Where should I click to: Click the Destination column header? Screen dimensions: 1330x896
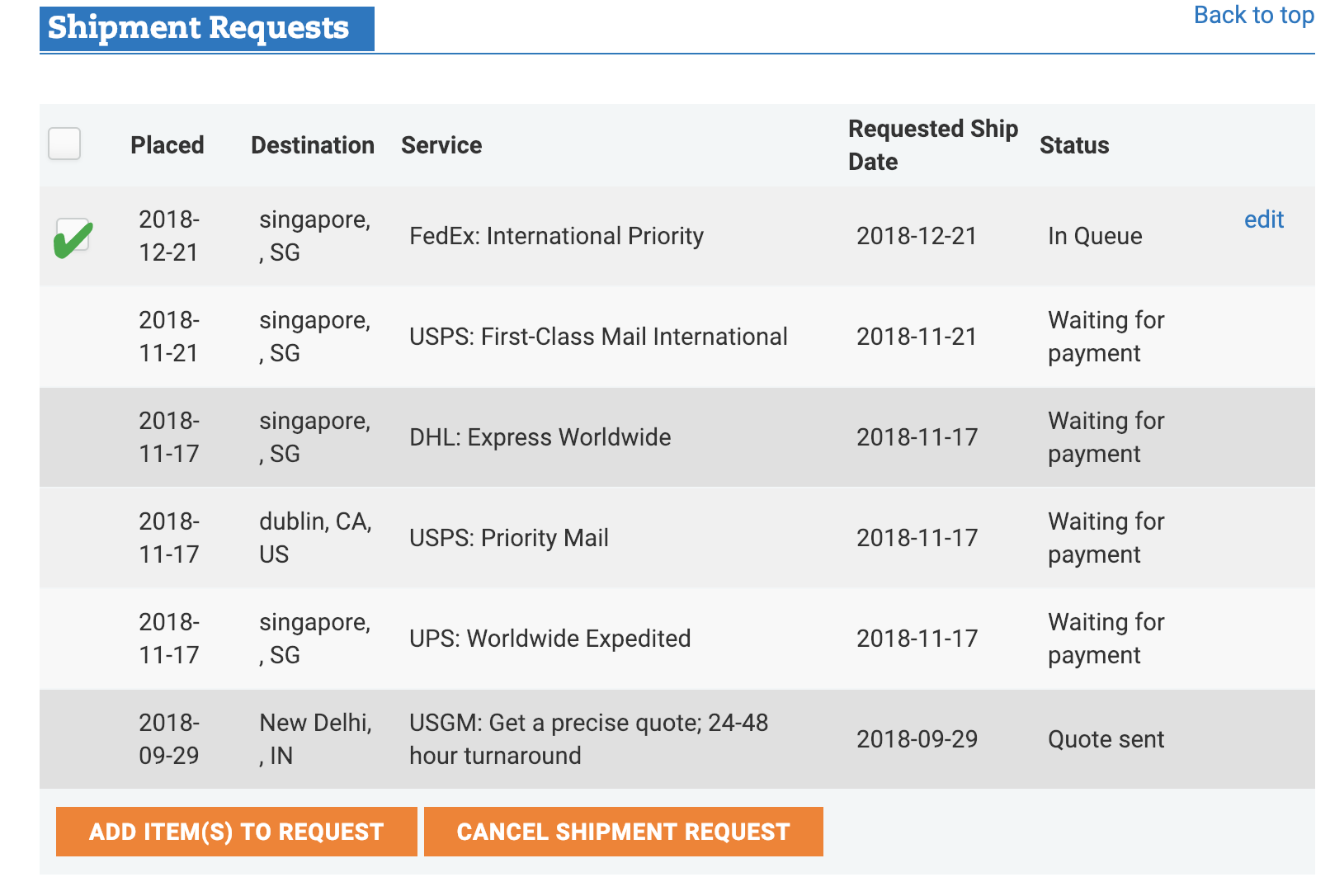pyautogui.click(x=312, y=145)
